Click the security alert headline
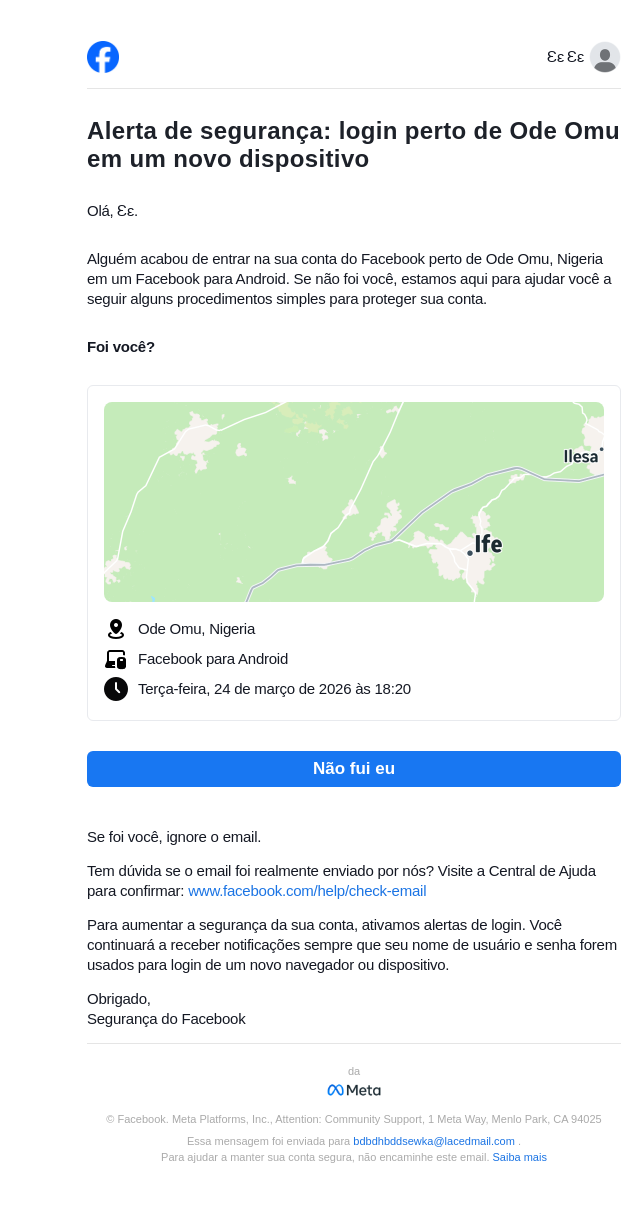Image resolution: width=624 pixels, height=1213 pixels. [353, 145]
